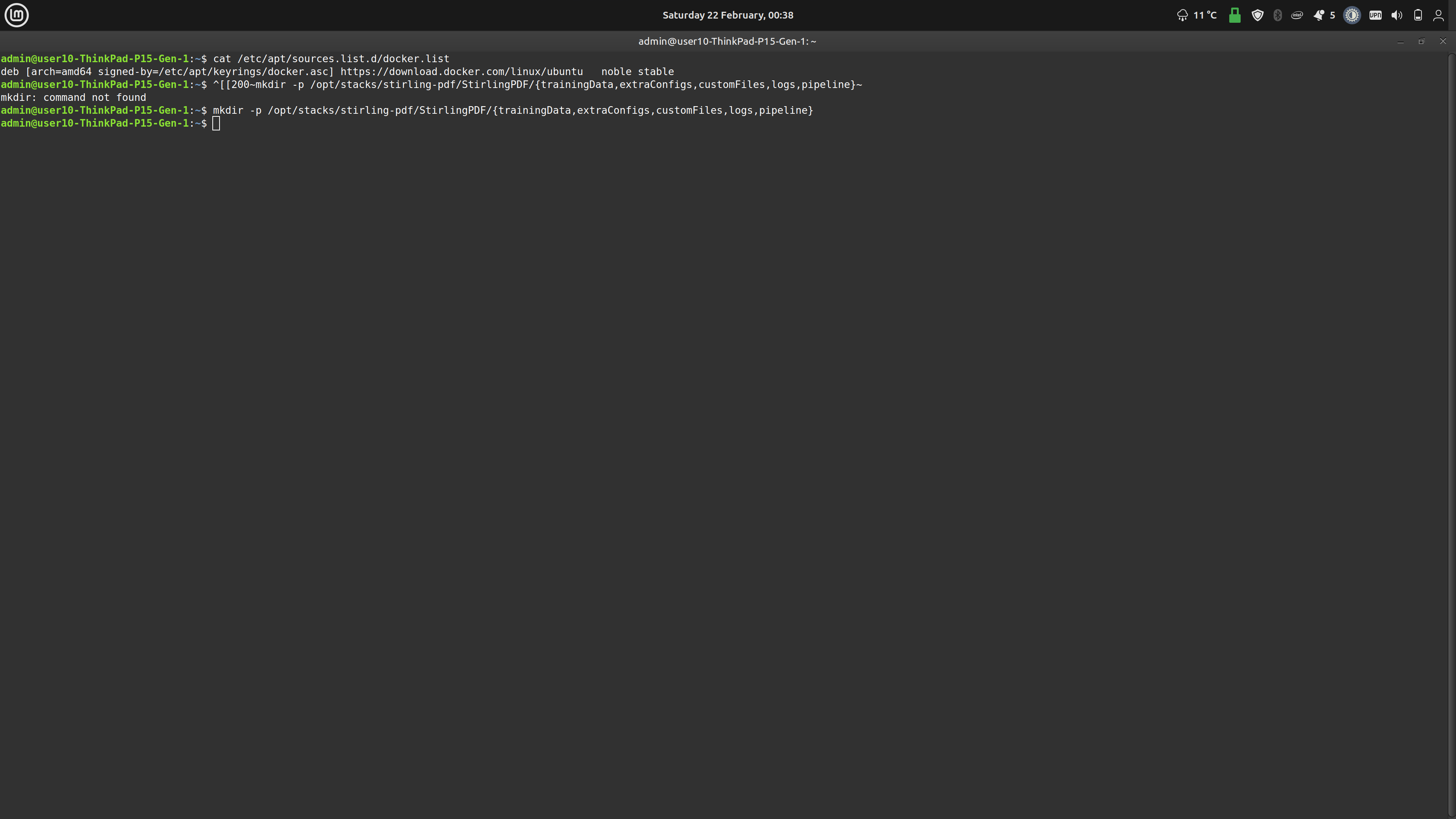Click the Intel graphics tray icon
The image size is (1456, 819).
(1297, 15)
